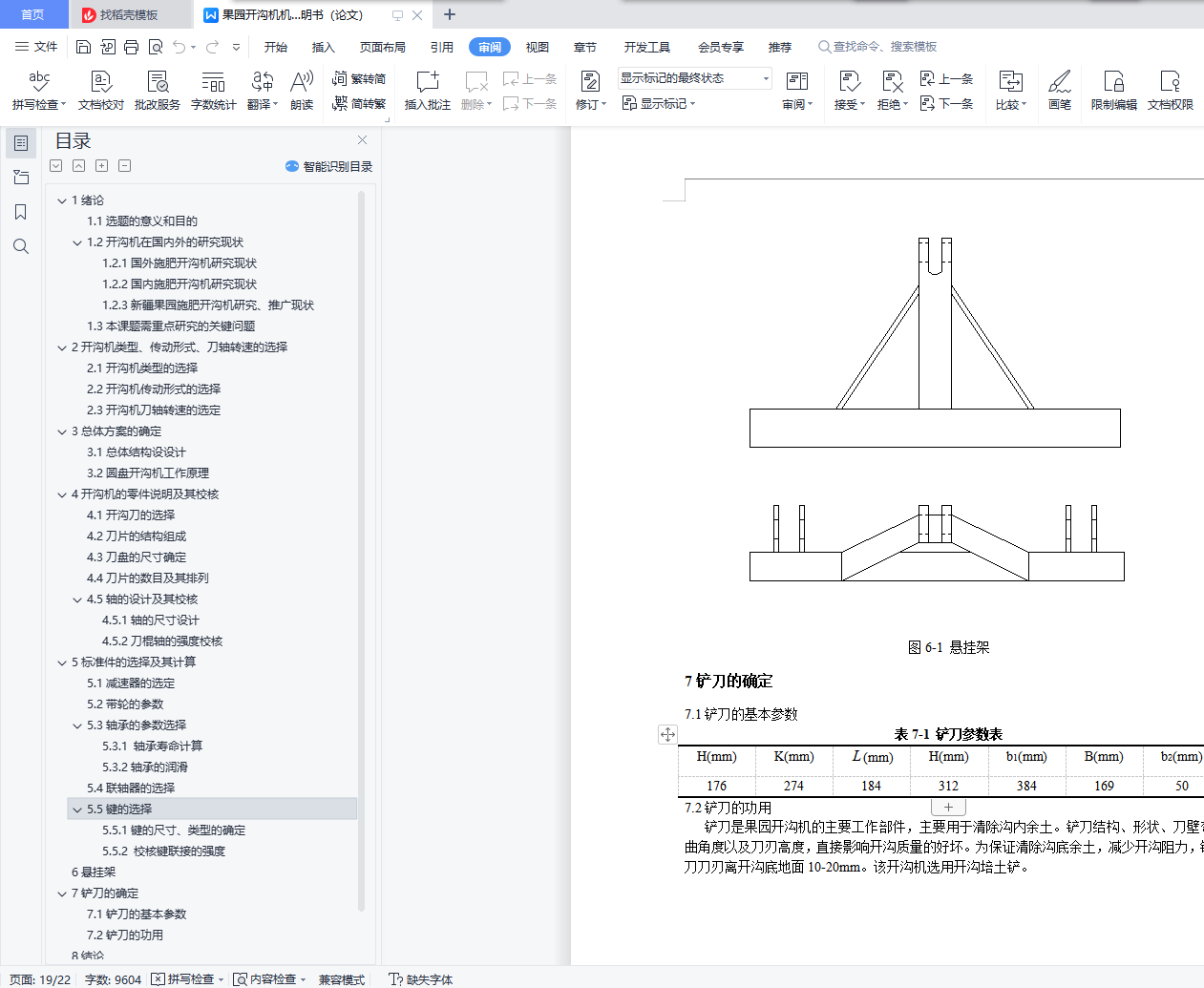The image size is (1204, 988).
Task: Collapse the '5.3 轴承的参数选择' outline node
Action: tap(77, 725)
